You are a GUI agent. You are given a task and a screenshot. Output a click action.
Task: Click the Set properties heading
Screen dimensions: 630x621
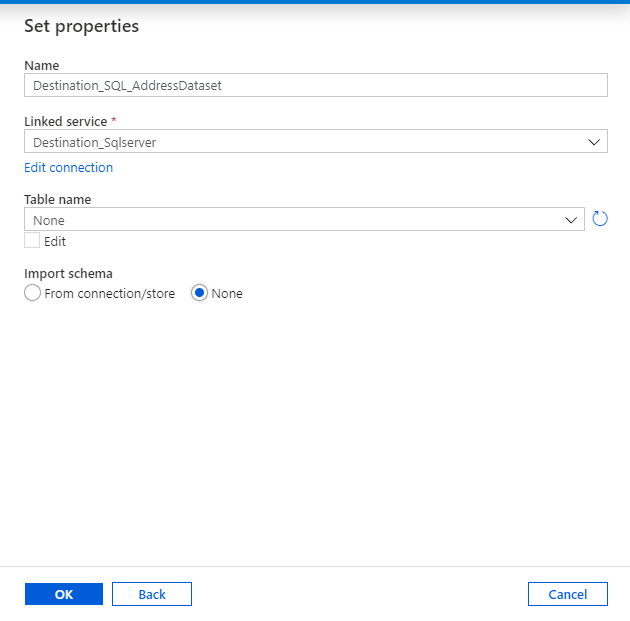[x=81, y=26]
